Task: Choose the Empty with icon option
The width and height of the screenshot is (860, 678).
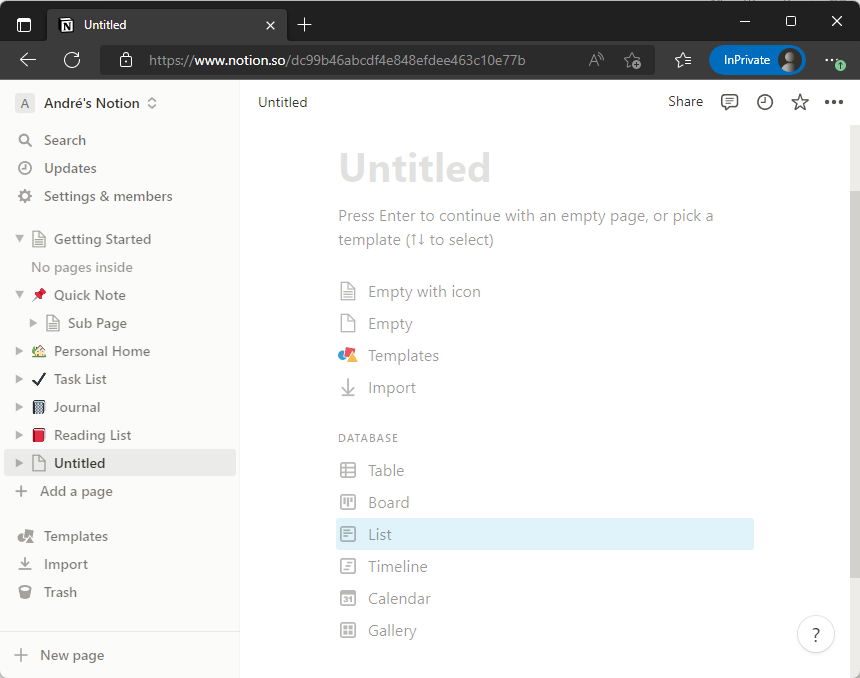Action: (424, 292)
